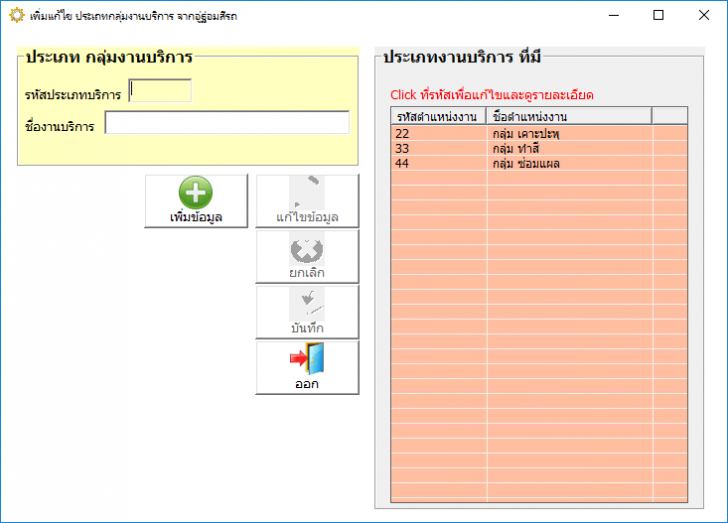
Task: Click the gear icon in title bar
Action: (16, 15)
